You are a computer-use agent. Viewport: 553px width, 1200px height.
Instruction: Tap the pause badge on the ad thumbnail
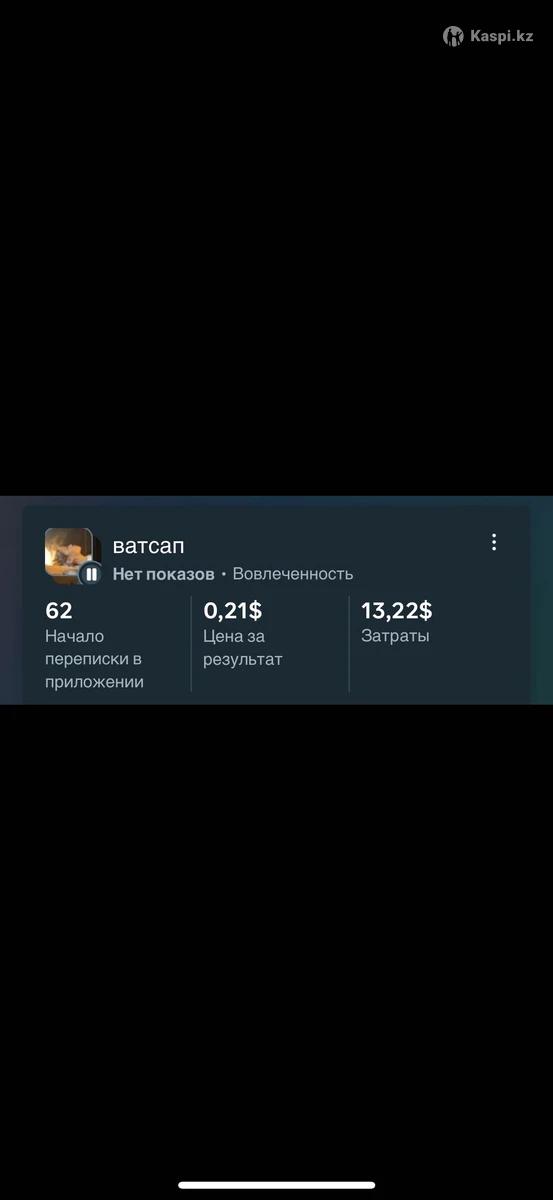(x=91, y=574)
